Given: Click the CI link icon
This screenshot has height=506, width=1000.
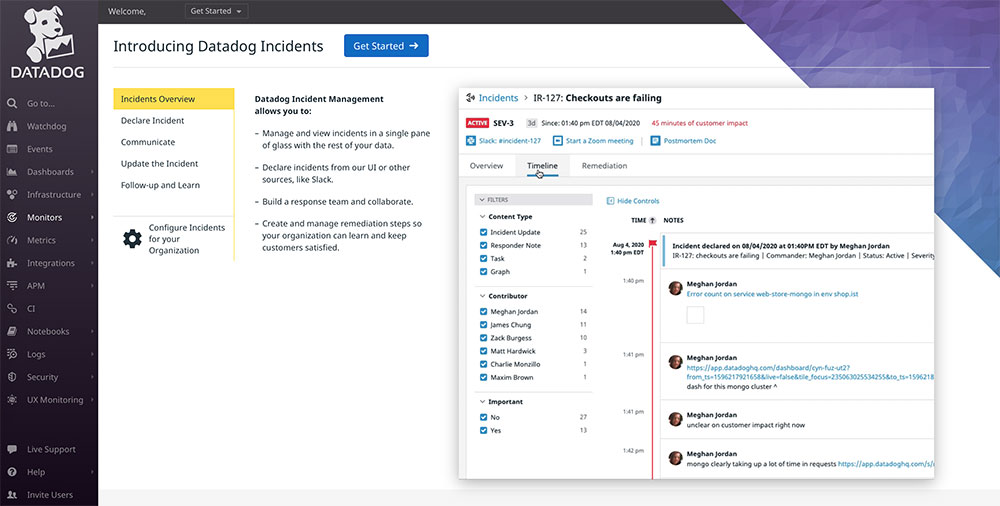Looking at the screenshot, I should [11, 309].
